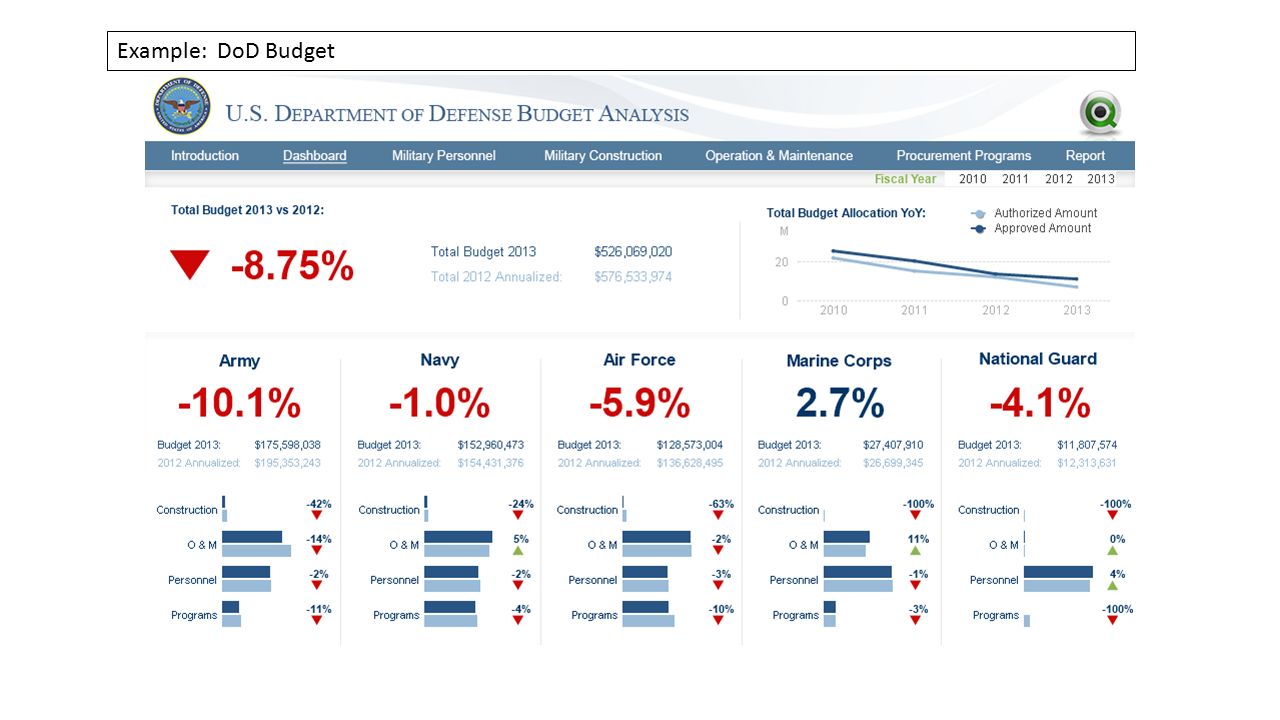The width and height of the screenshot is (1280, 720).
Task: Open the Military Personnel tab
Action: 444,156
